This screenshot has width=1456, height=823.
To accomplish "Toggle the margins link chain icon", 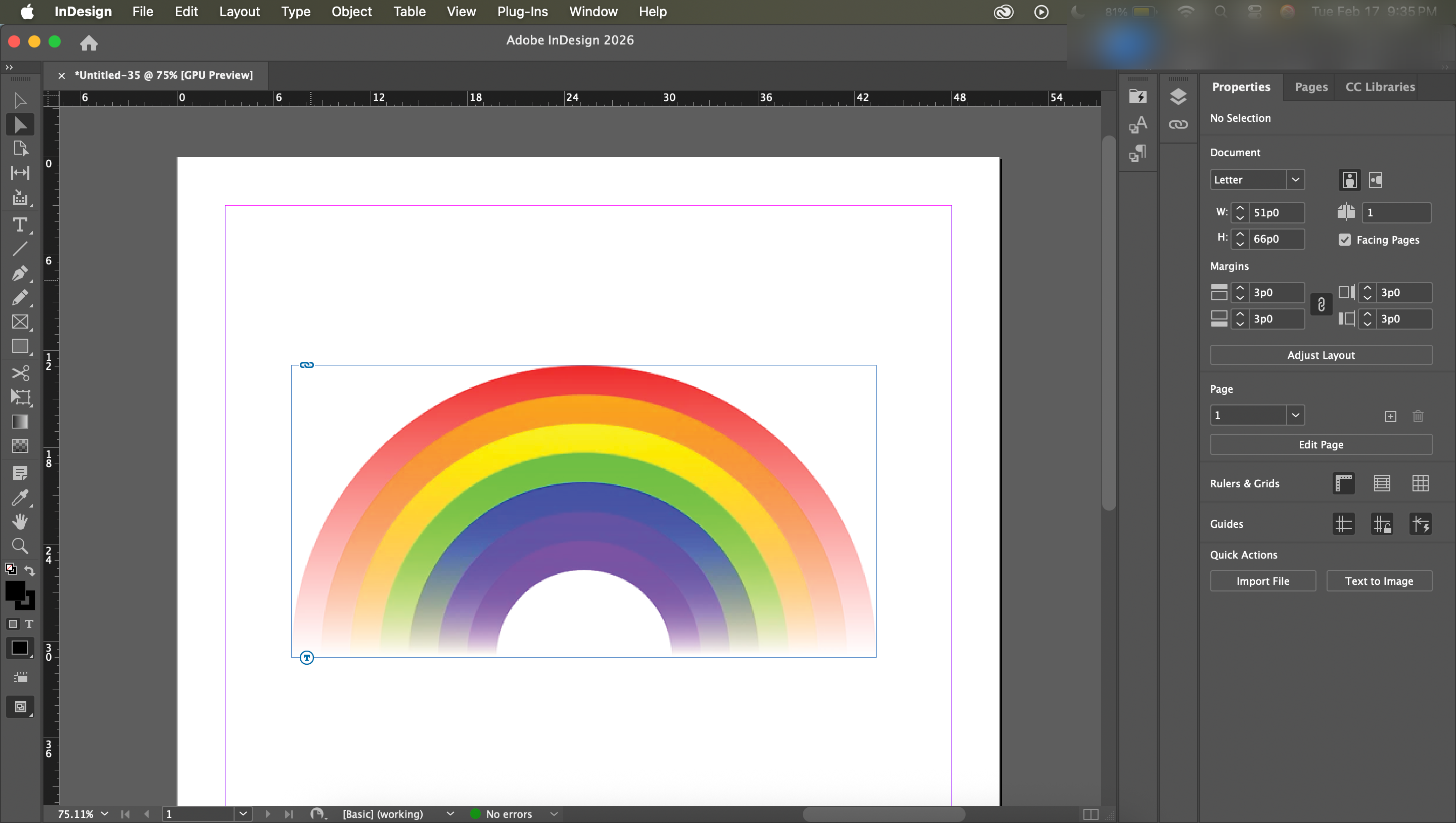I will pos(1321,305).
